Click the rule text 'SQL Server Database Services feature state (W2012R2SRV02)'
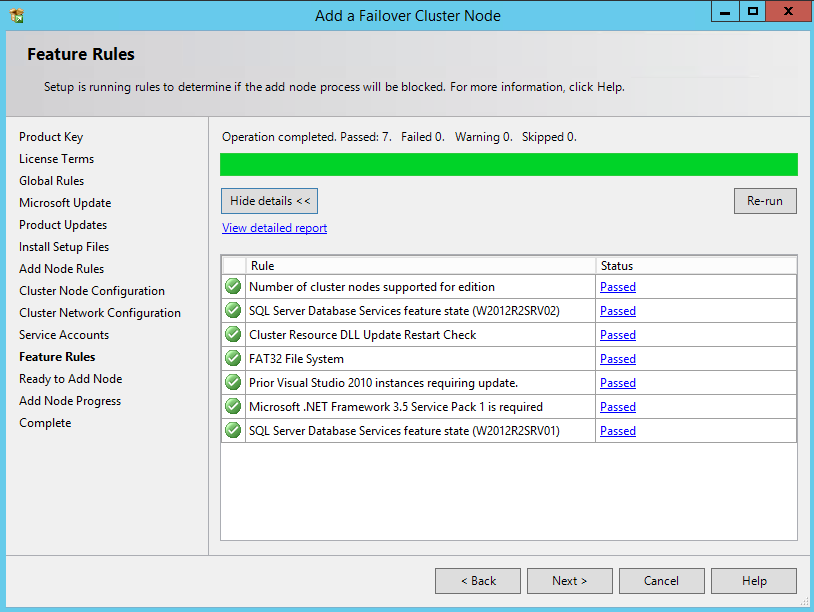 (x=404, y=311)
